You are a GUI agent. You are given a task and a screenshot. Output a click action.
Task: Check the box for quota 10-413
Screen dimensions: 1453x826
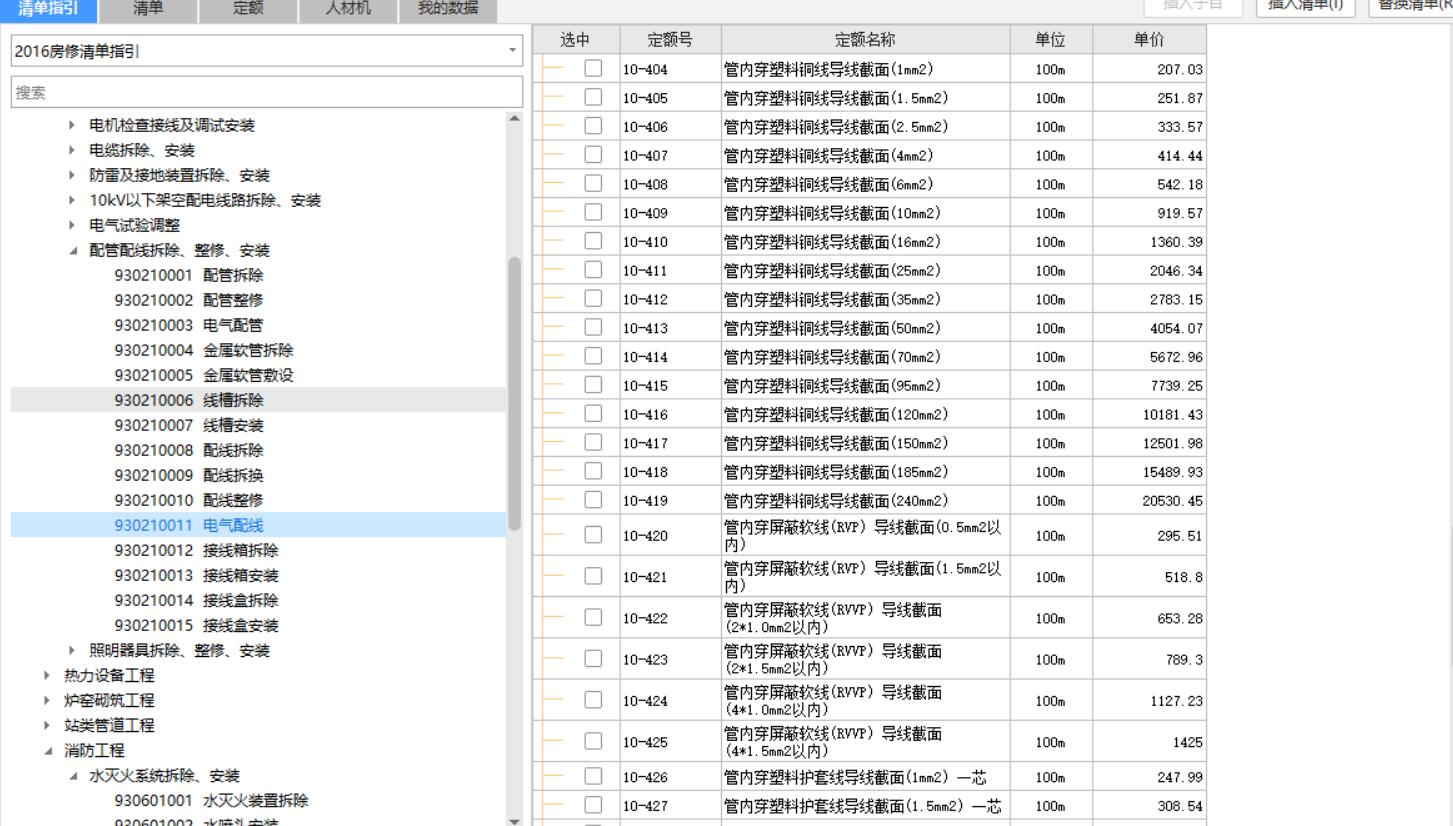[593, 327]
